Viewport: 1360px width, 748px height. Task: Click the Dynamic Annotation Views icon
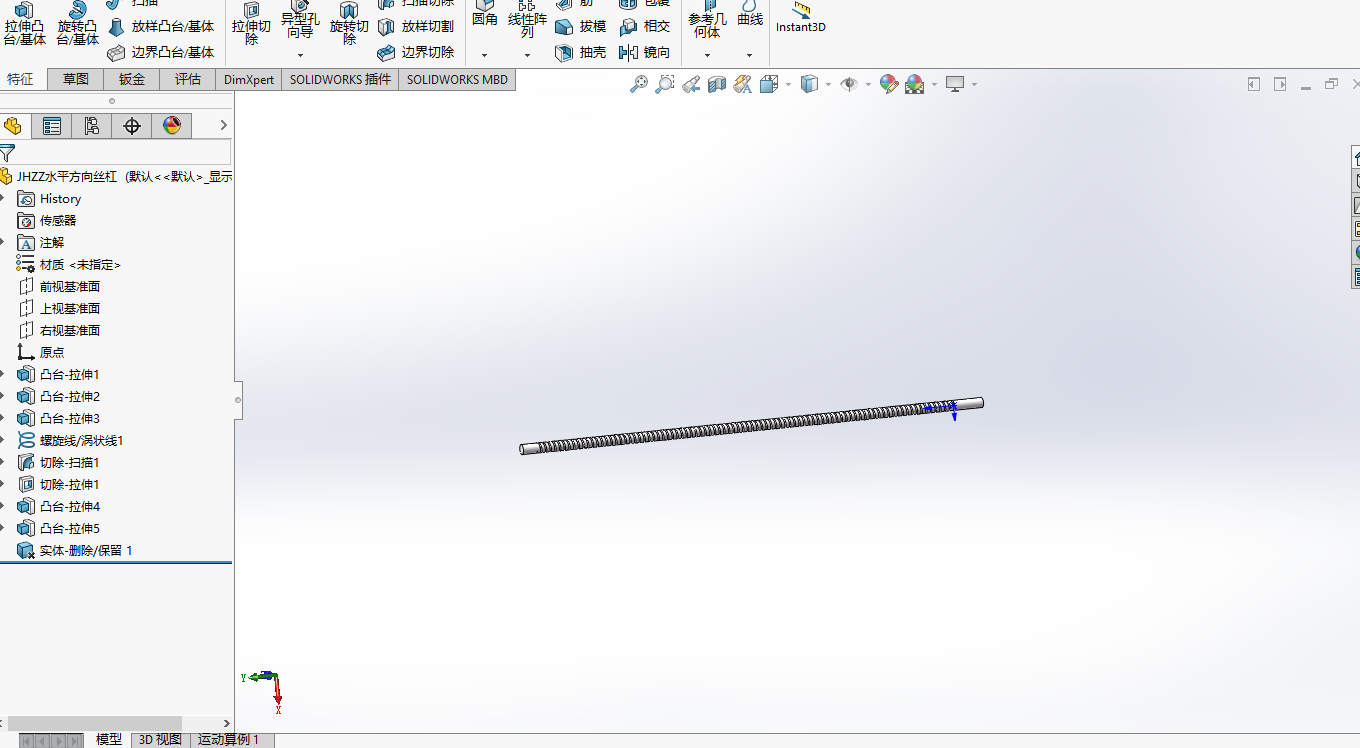point(742,84)
